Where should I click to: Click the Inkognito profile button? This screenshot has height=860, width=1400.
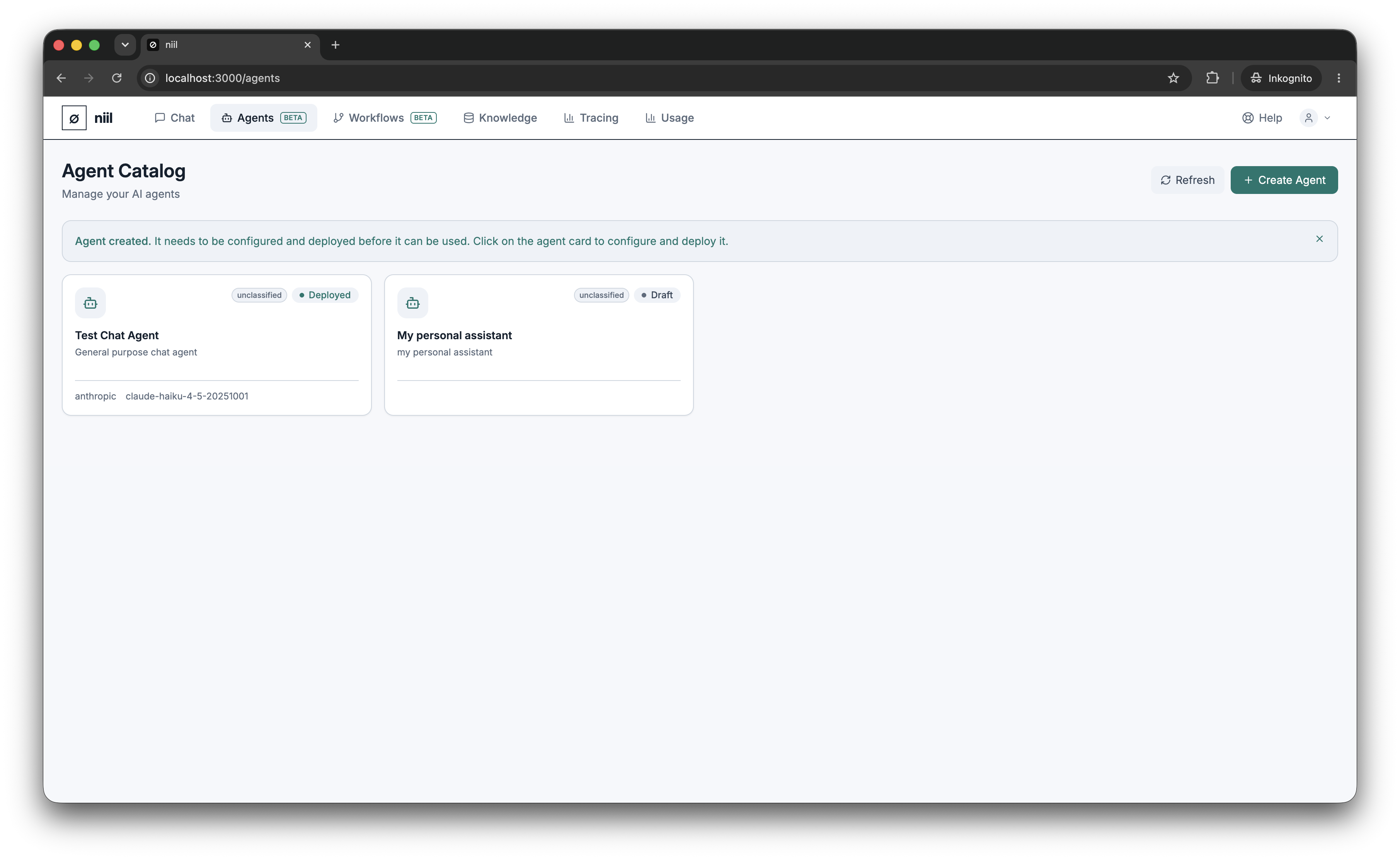tap(1281, 78)
